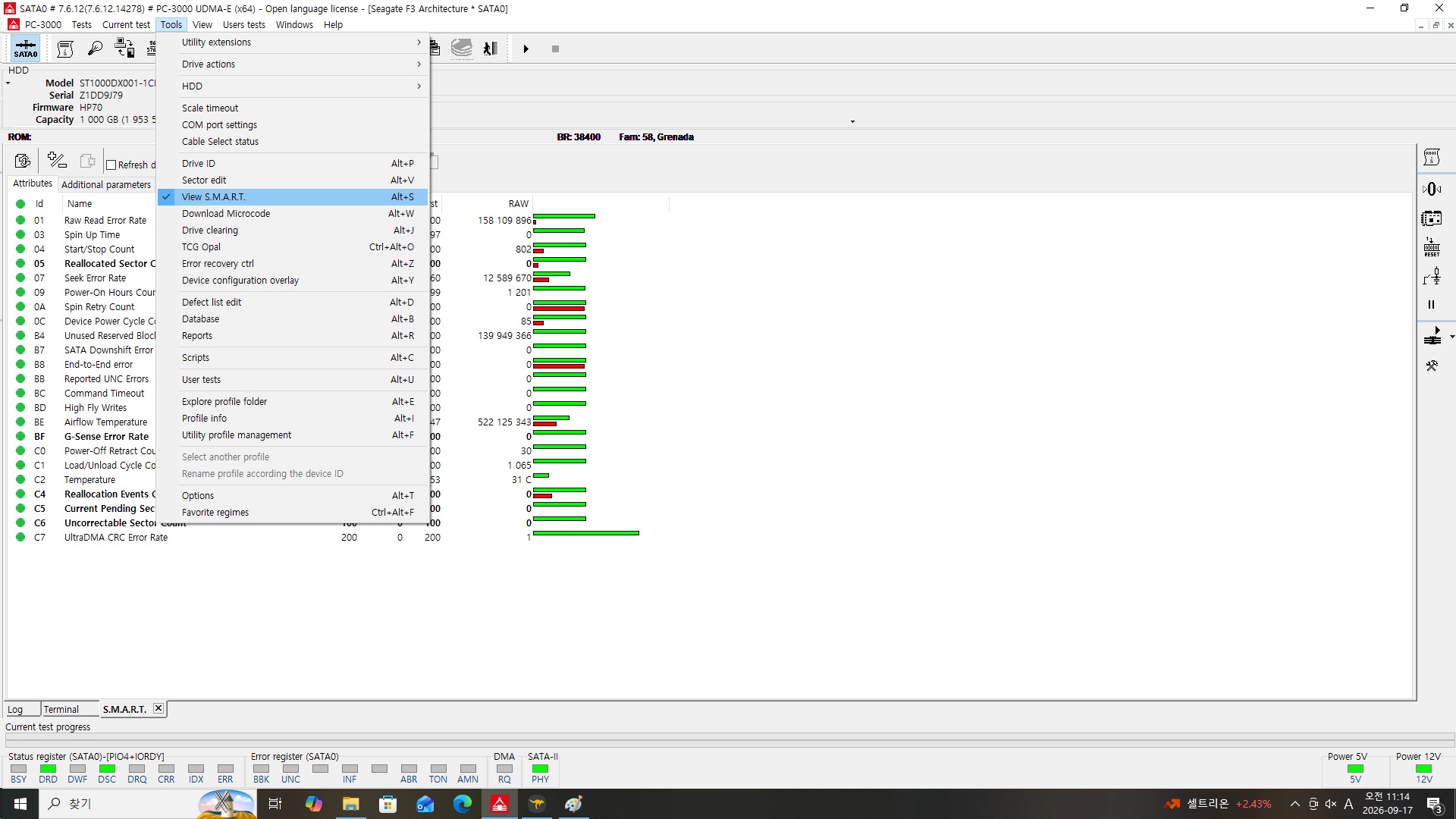Click the zero between arrows icon
This screenshot has height=819, width=1456.
(x=1432, y=189)
